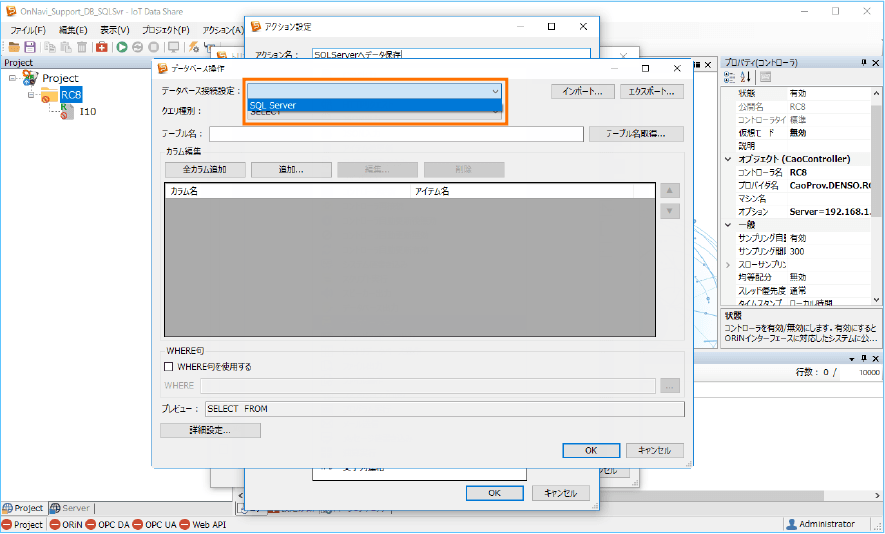885x534 pixels.
Task: Click the インポート... button
Action: click(x=582, y=91)
